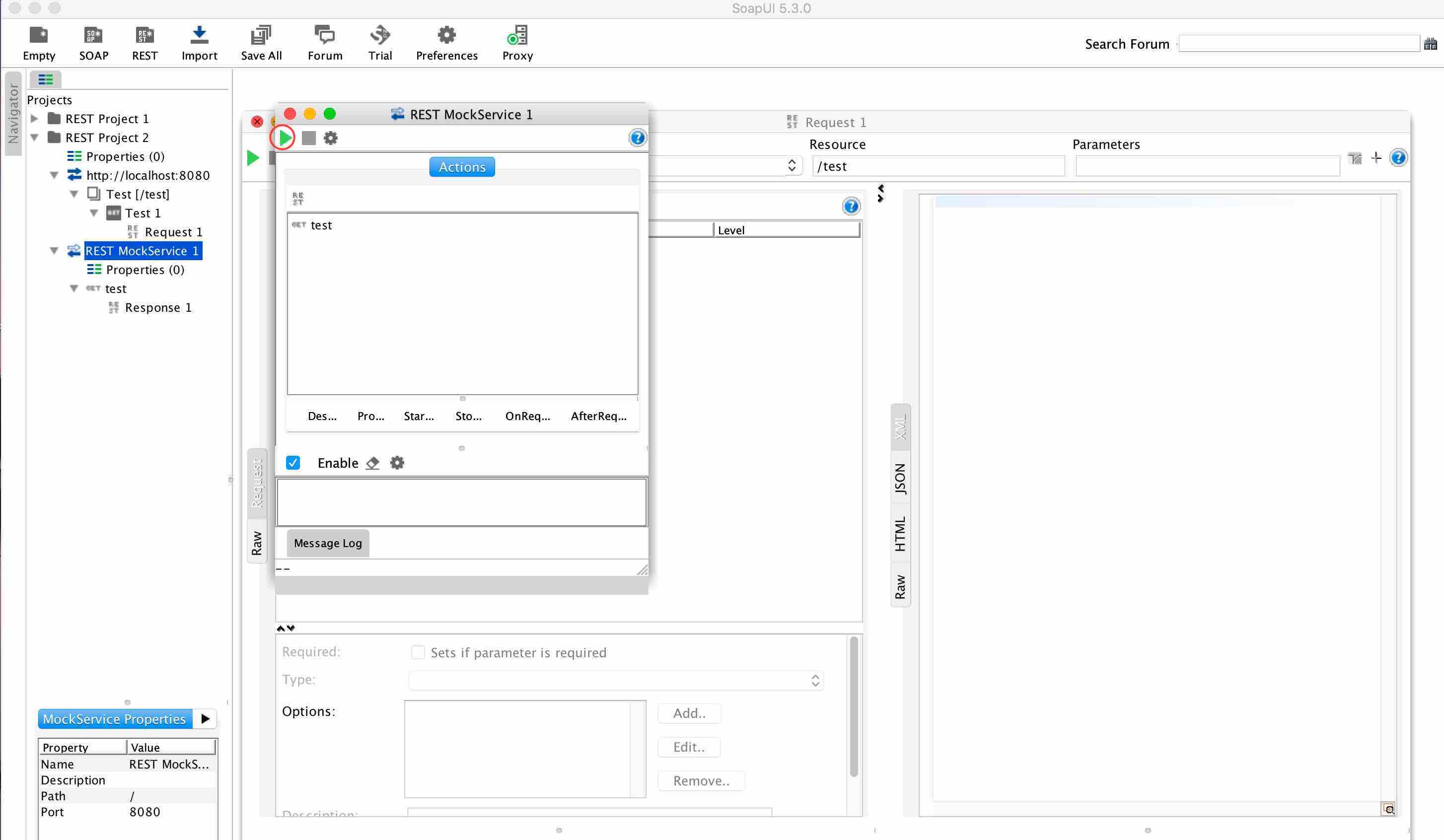Viewport: 1444px width, 840px height.
Task: Click the MockService settings gear icon
Action: 330,137
